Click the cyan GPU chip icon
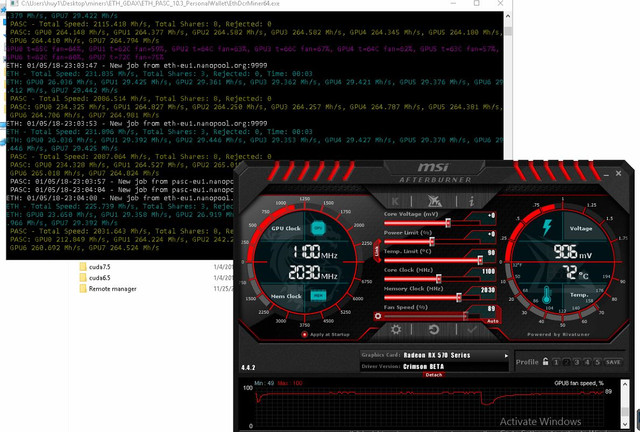 tap(318, 228)
